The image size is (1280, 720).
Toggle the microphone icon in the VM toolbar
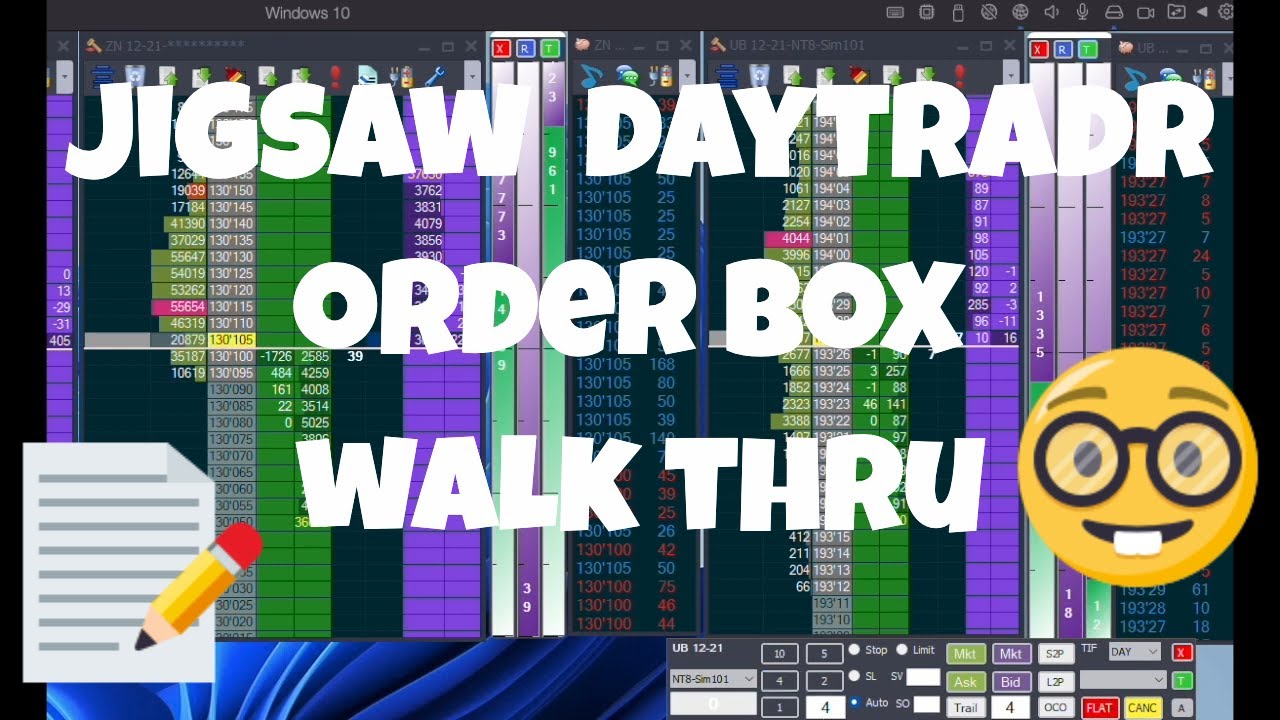coord(1082,12)
